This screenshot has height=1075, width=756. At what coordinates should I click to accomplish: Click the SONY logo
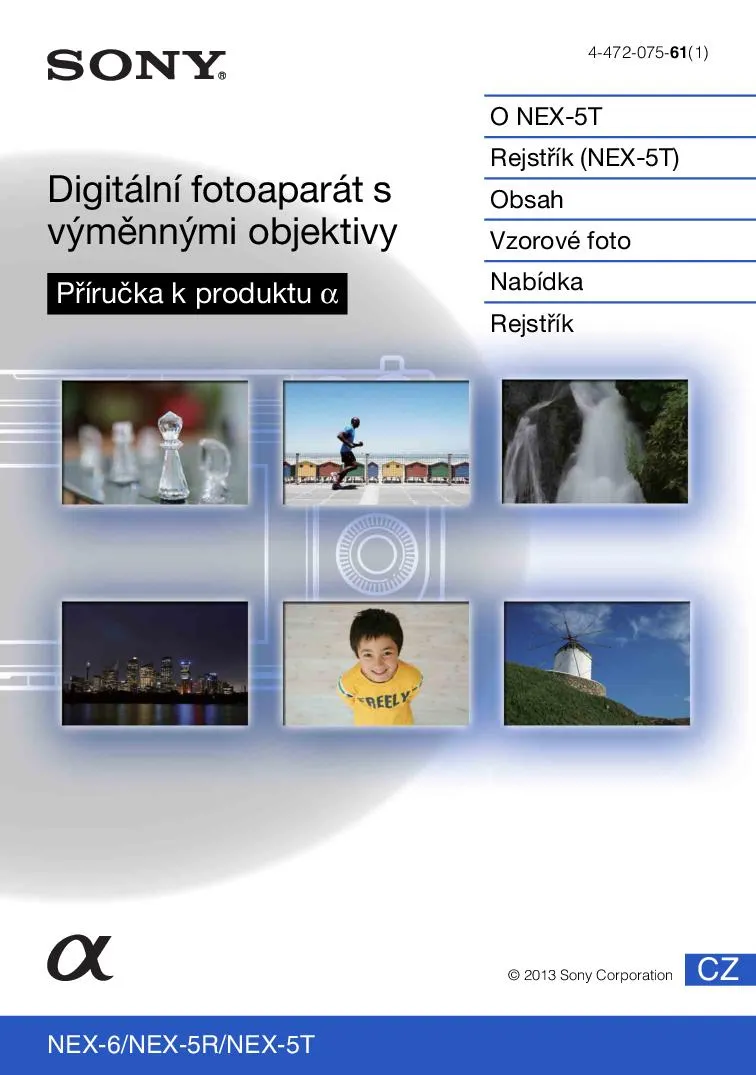tap(136, 66)
